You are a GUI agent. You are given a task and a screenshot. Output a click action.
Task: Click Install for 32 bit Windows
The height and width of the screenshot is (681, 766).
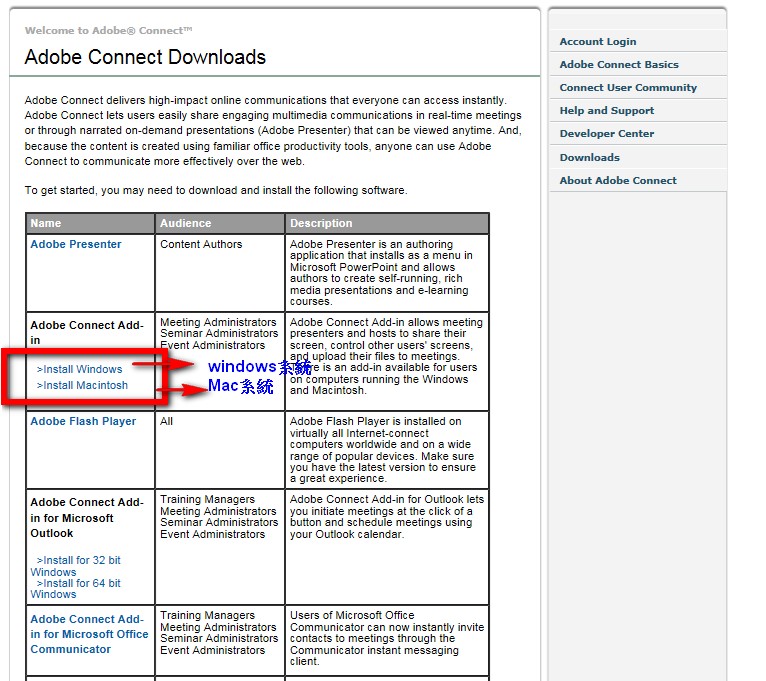click(x=75, y=566)
